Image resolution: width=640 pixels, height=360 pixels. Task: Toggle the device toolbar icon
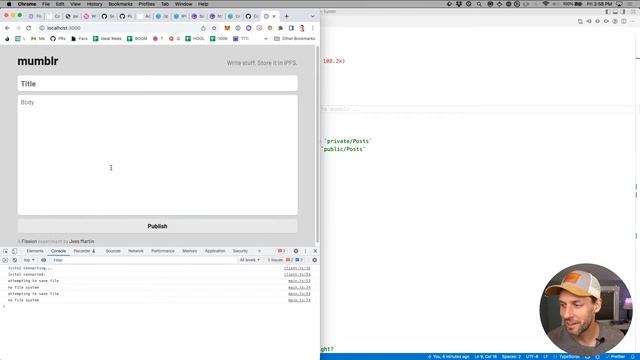pos(14,251)
